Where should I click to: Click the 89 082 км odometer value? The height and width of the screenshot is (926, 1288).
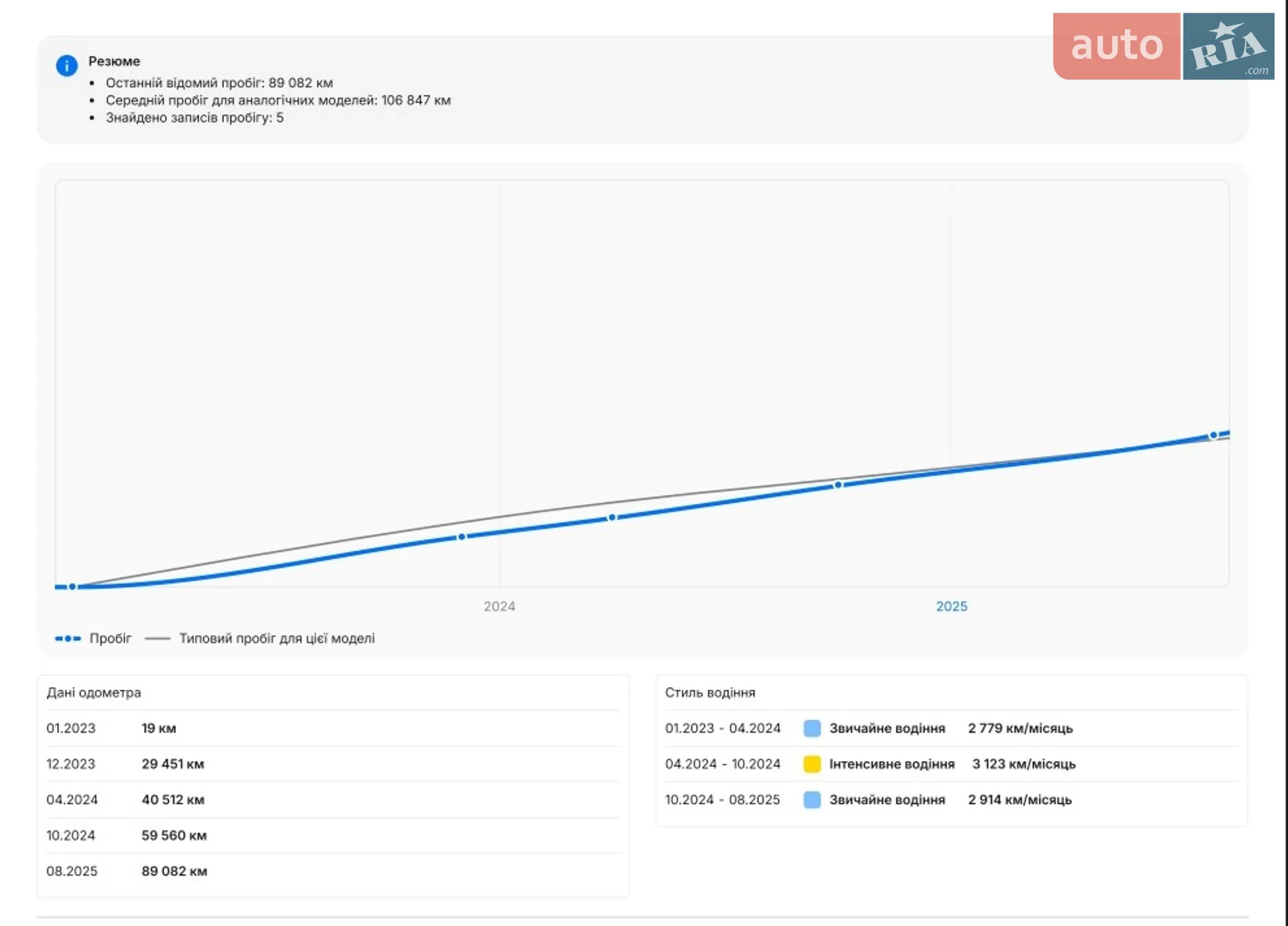174,871
